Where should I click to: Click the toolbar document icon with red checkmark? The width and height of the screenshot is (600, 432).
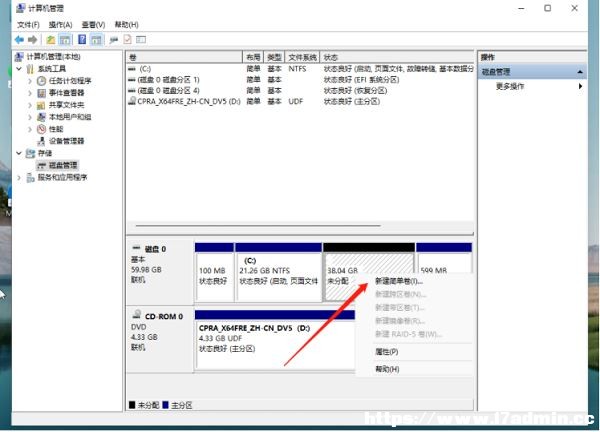(127, 39)
